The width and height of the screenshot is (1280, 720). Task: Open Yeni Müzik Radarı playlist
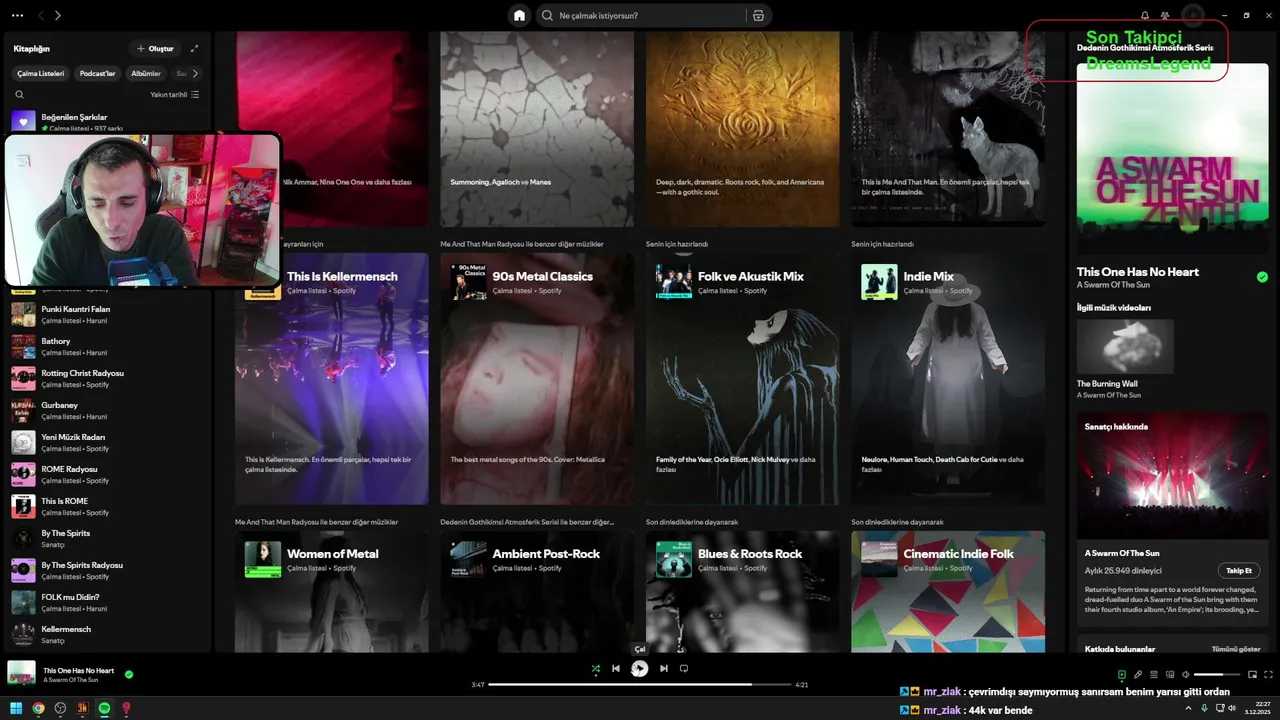[x=108, y=442]
